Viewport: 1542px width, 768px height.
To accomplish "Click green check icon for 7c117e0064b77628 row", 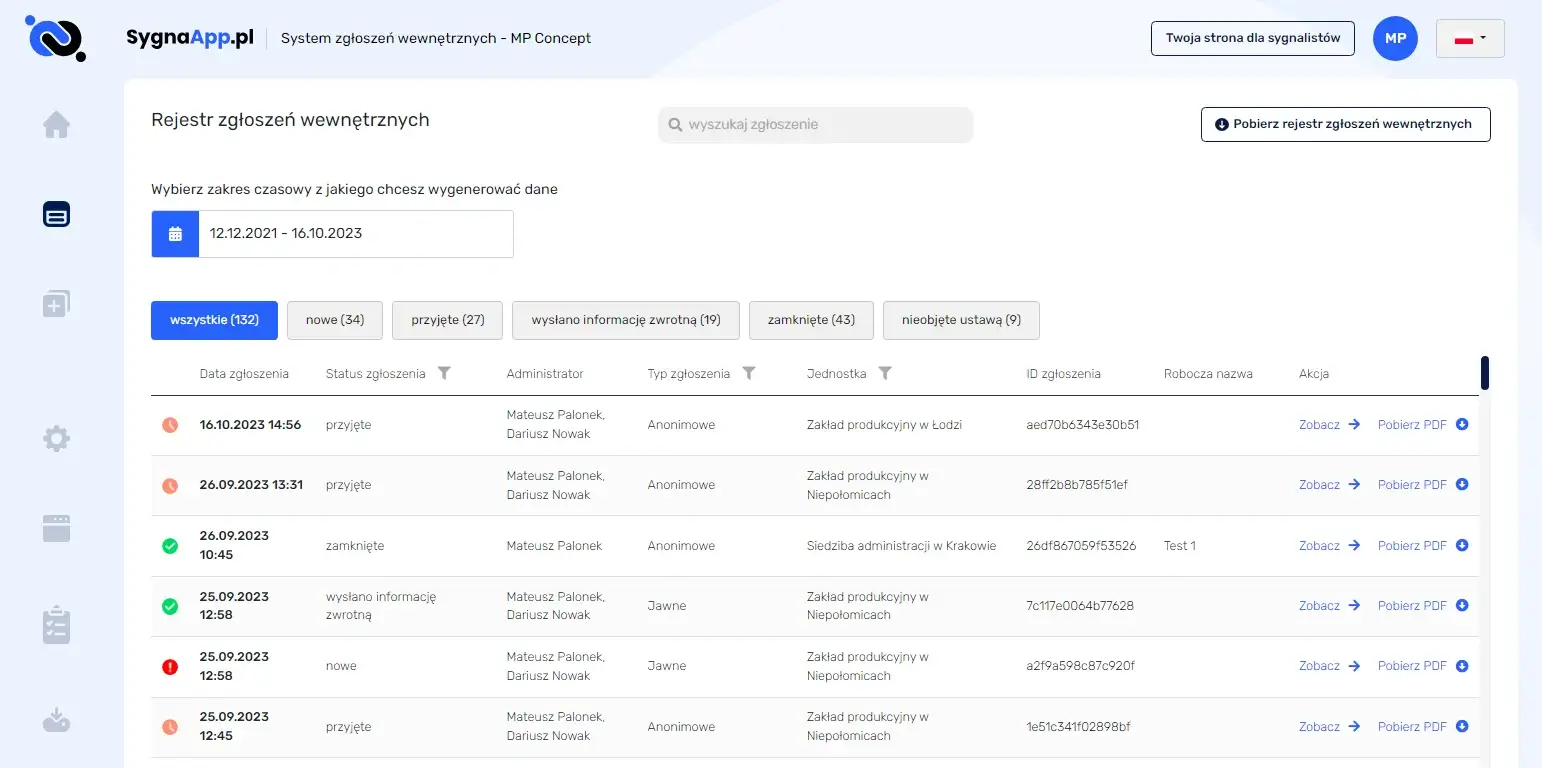I will pyautogui.click(x=170, y=606).
